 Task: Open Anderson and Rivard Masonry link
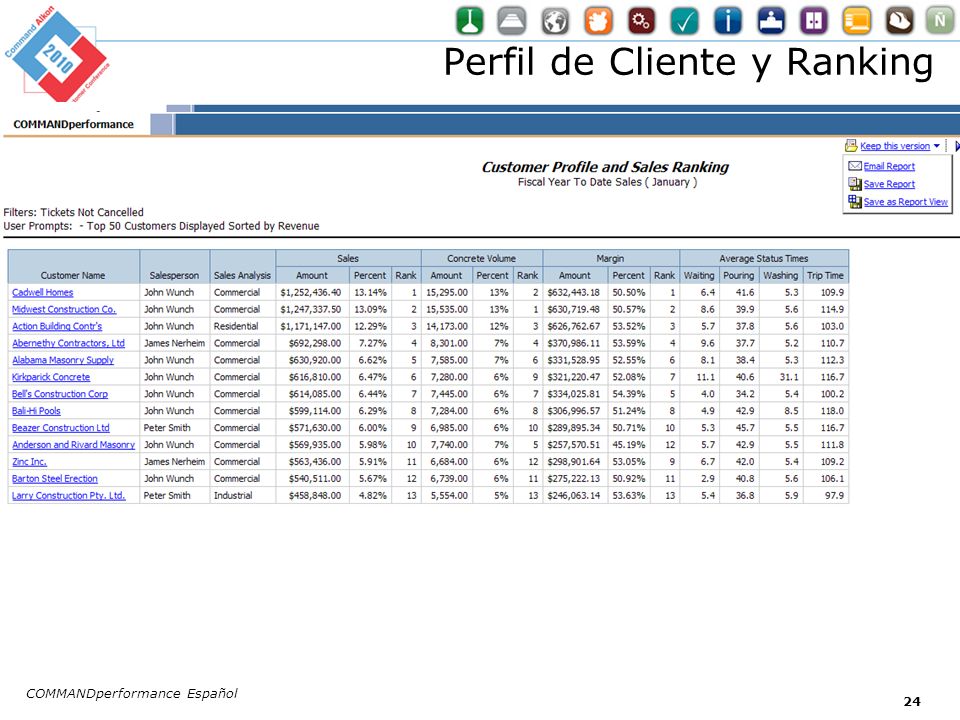pyautogui.click(x=73, y=444)
